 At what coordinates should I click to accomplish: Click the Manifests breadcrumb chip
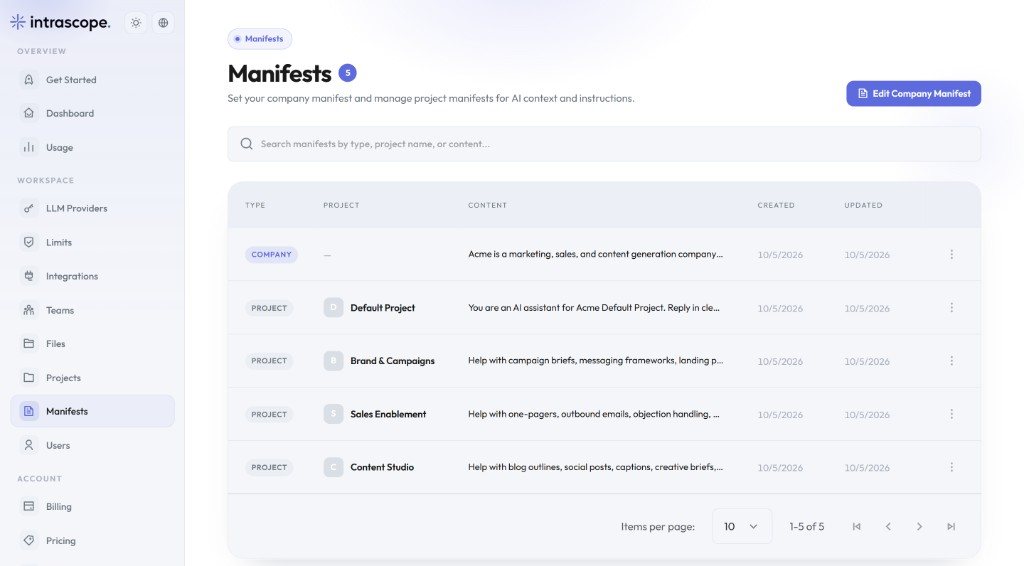(259, 39)
